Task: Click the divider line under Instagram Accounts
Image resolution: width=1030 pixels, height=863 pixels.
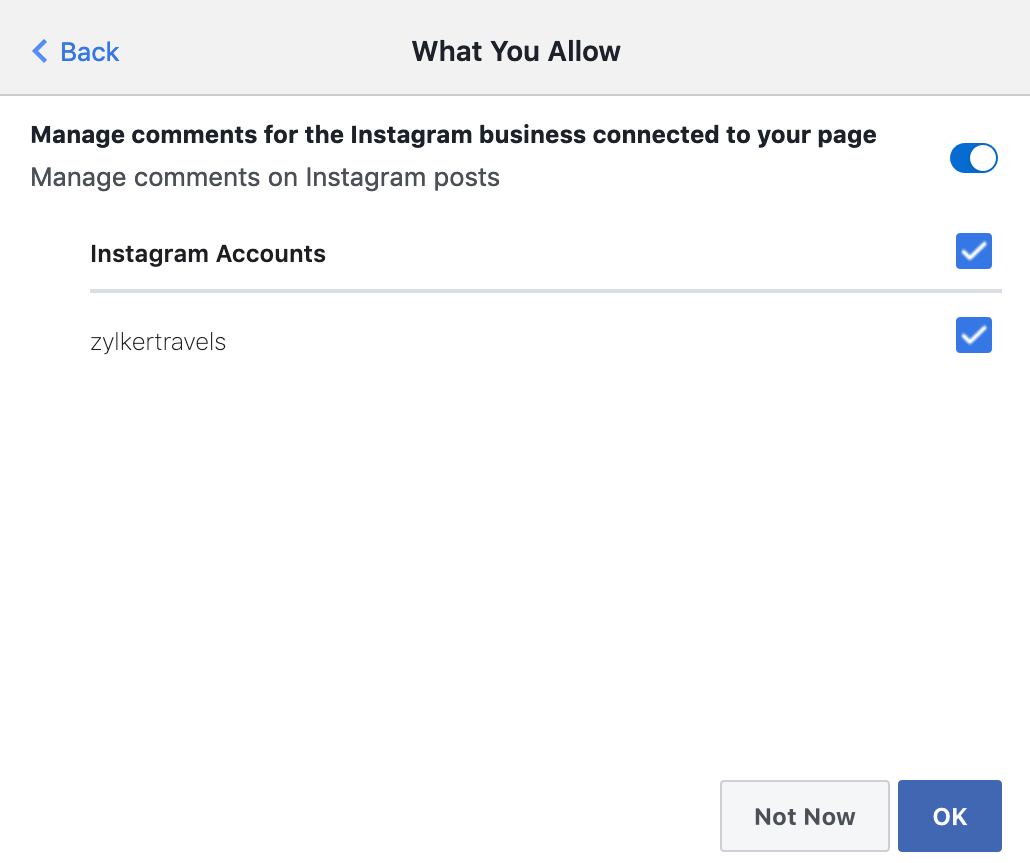Action: pos(545,291)
